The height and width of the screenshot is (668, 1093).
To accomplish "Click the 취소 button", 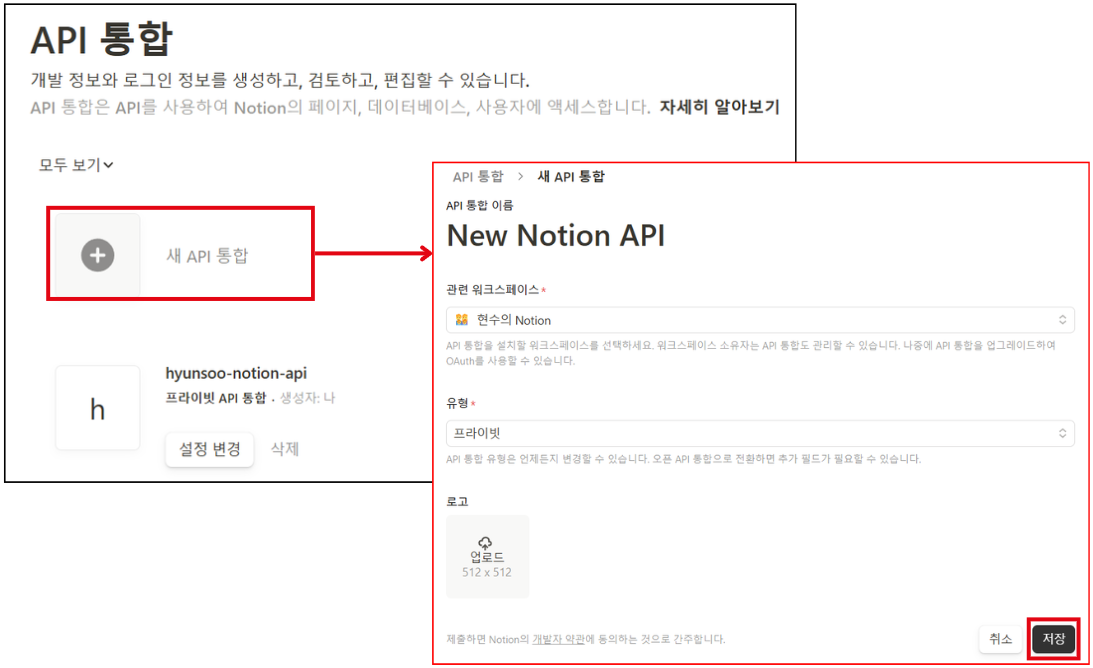I will [x=1000, y=639].
